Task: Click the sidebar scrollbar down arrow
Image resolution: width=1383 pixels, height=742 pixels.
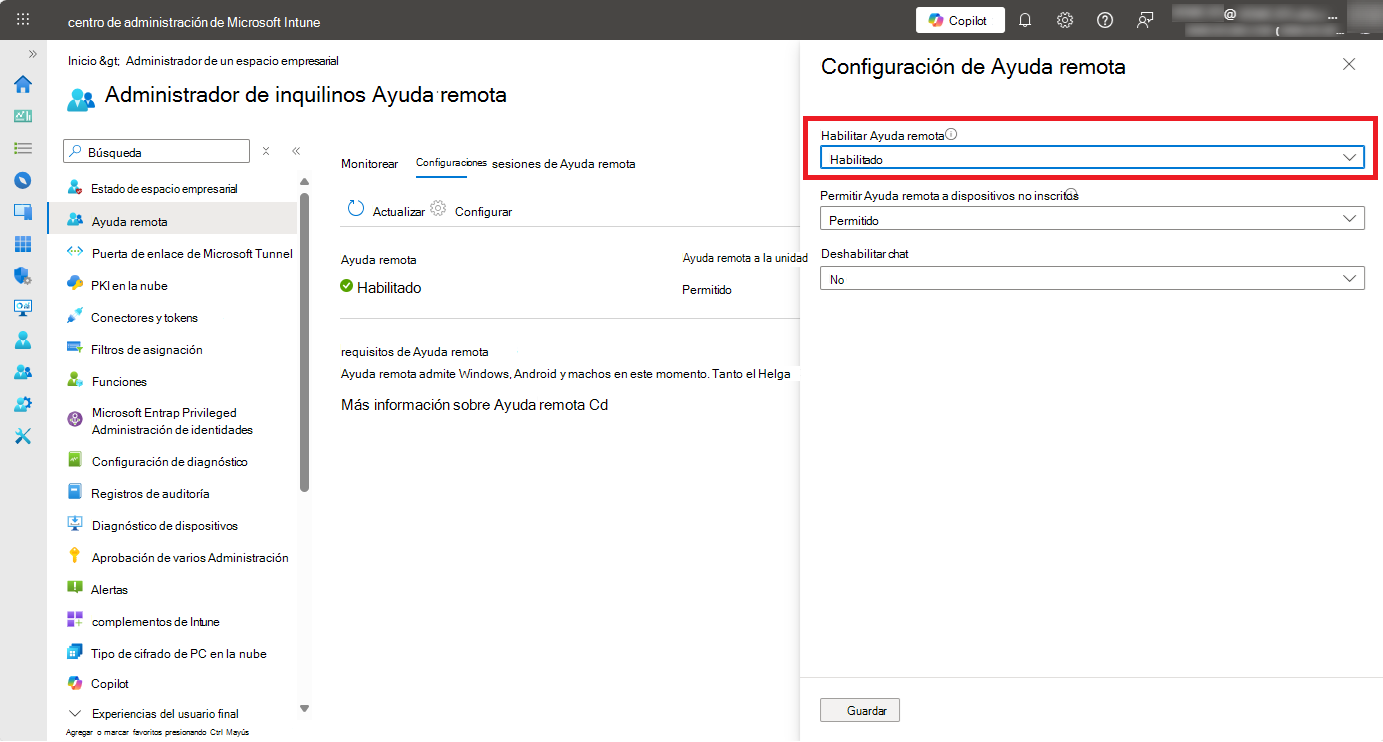Action: point(305,708)
